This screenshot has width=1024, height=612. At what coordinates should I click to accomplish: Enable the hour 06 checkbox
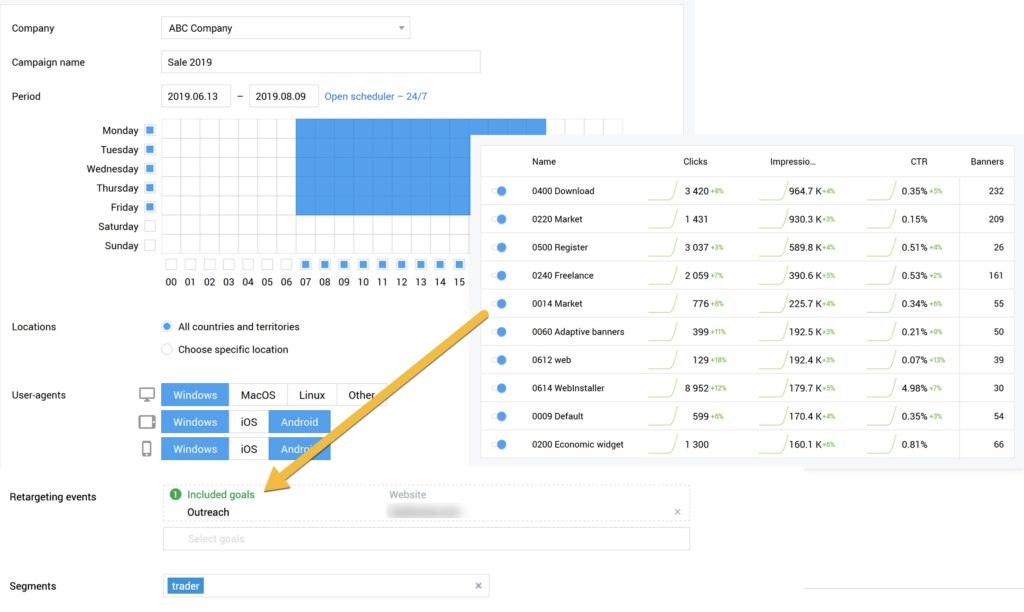286,265
